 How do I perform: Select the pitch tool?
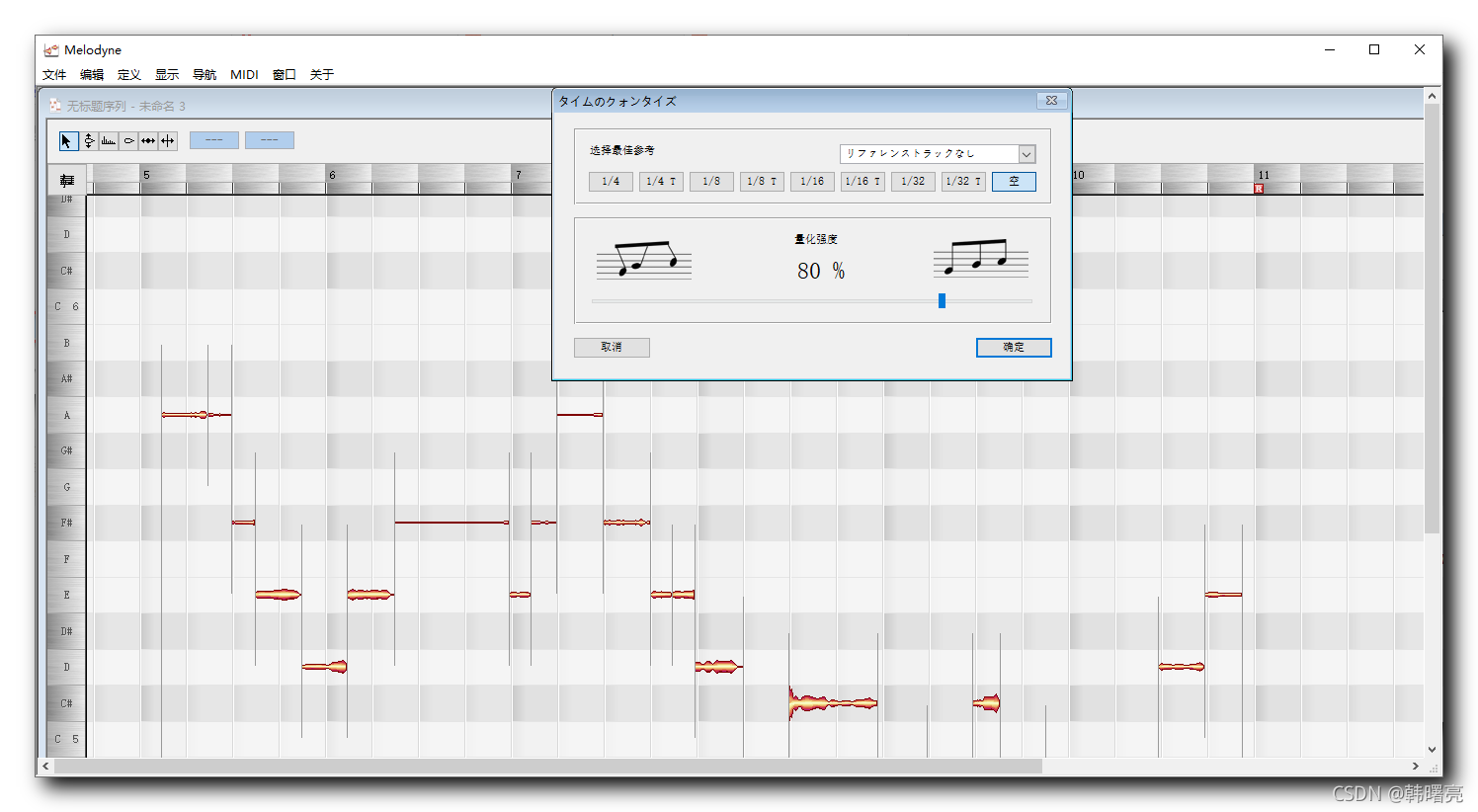point(89,141)
